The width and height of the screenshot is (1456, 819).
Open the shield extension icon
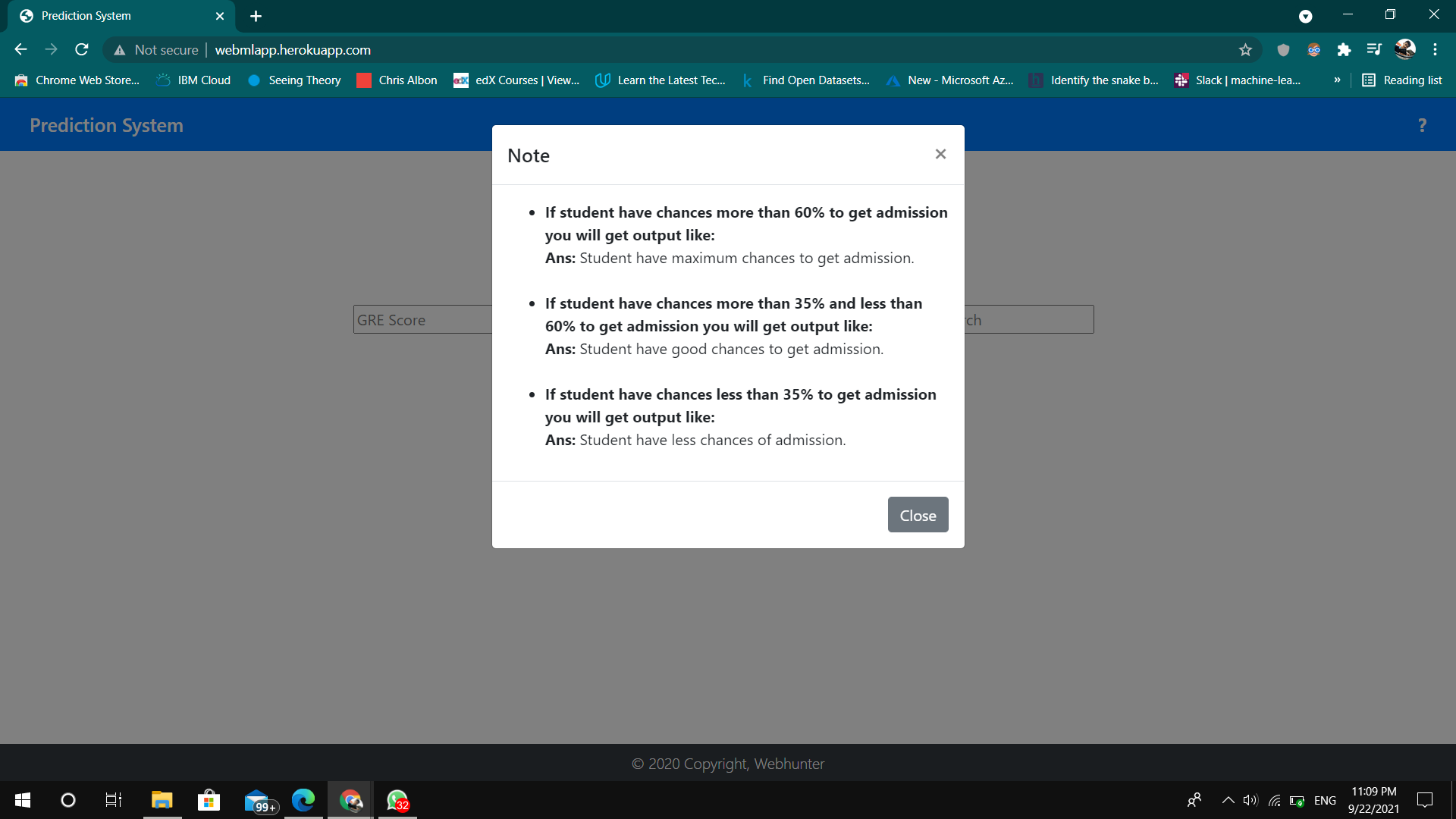click(x=1283, y=49)
